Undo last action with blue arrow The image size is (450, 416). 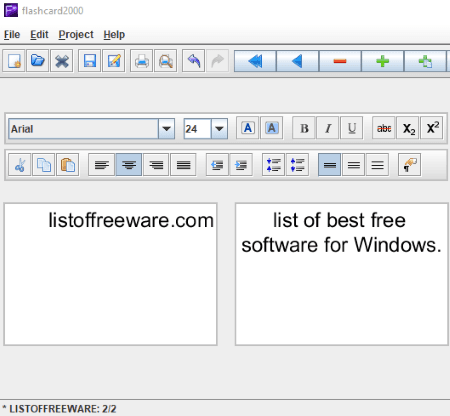(194, 61)
